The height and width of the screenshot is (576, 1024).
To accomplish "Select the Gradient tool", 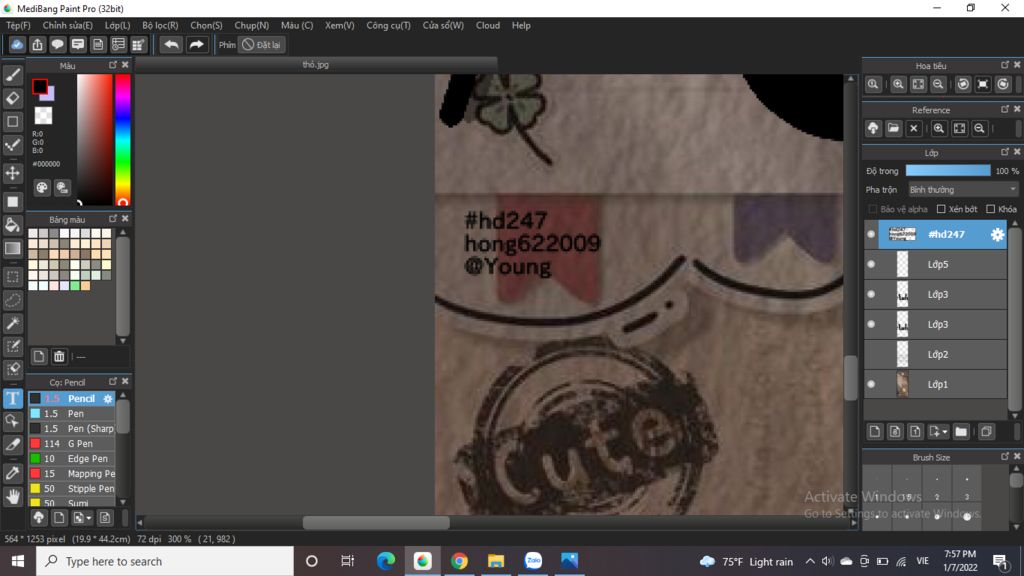I will 12,249.
